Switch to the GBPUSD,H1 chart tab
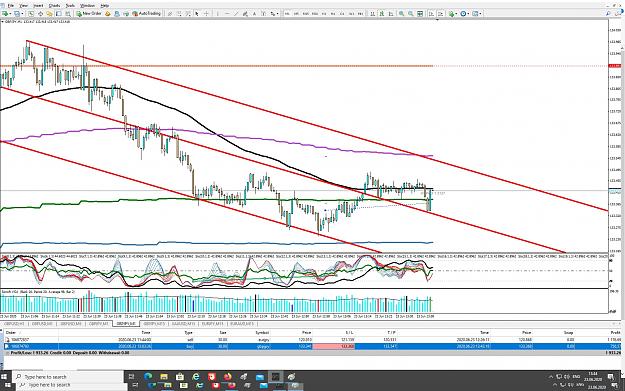 pos(14,324)
